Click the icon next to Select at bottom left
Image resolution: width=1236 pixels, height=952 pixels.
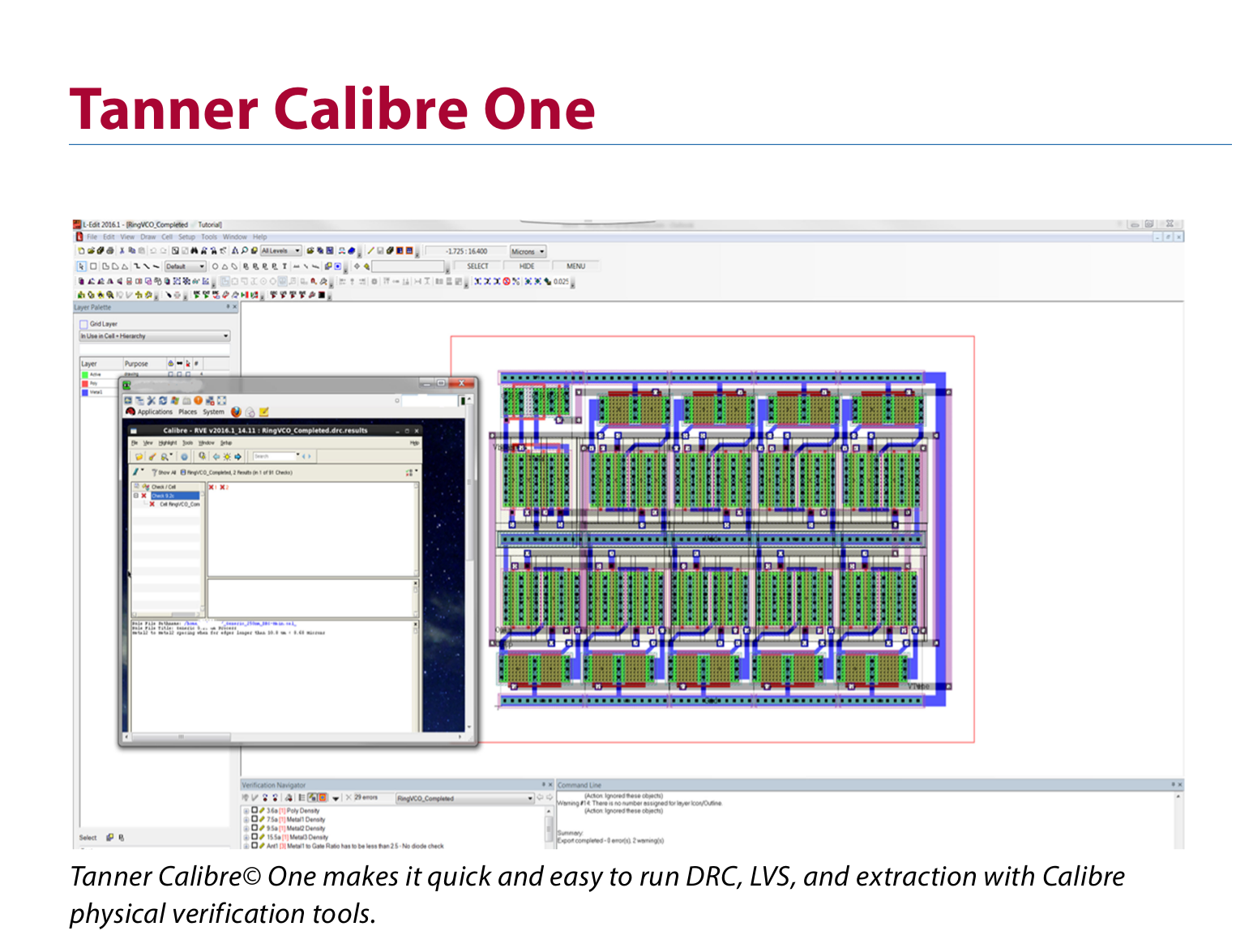[x=109, y=837]
